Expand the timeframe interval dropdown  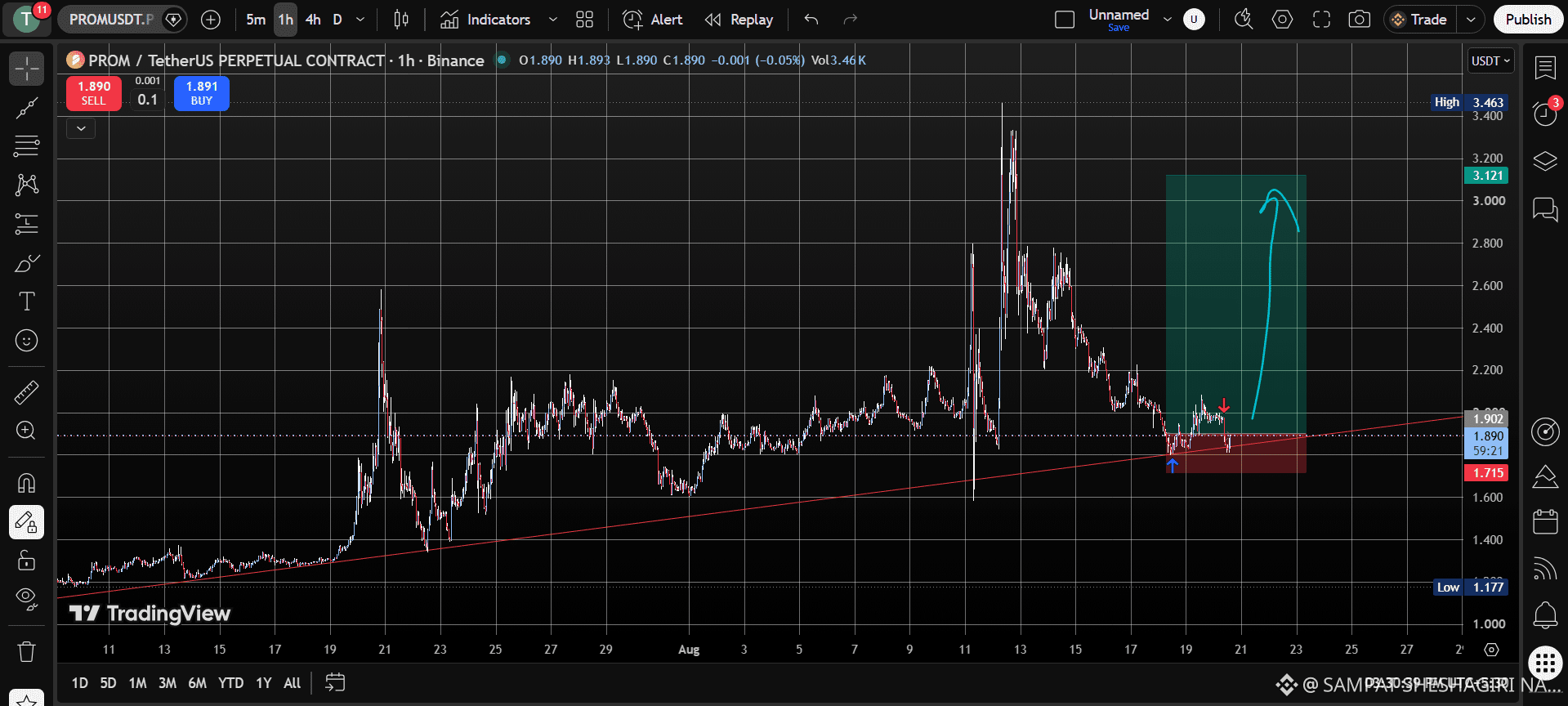(x=360, y=20)
